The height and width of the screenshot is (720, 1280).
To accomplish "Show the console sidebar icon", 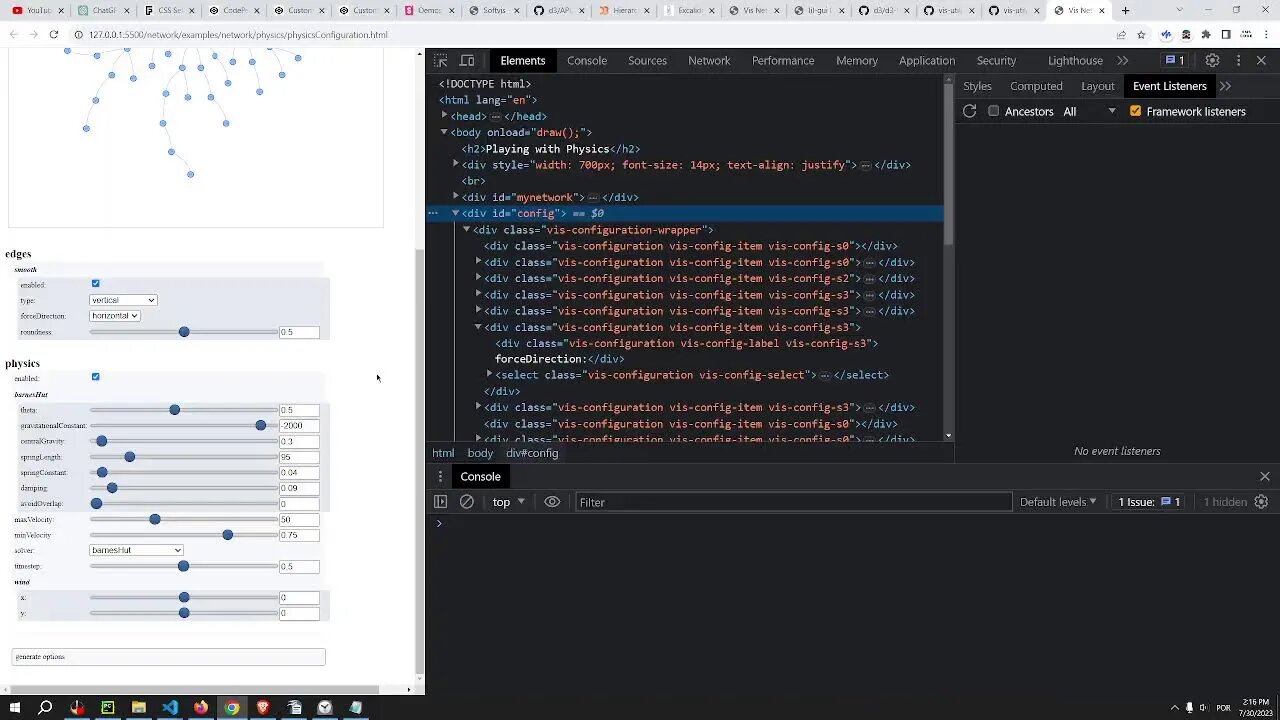I will [440, 502].
